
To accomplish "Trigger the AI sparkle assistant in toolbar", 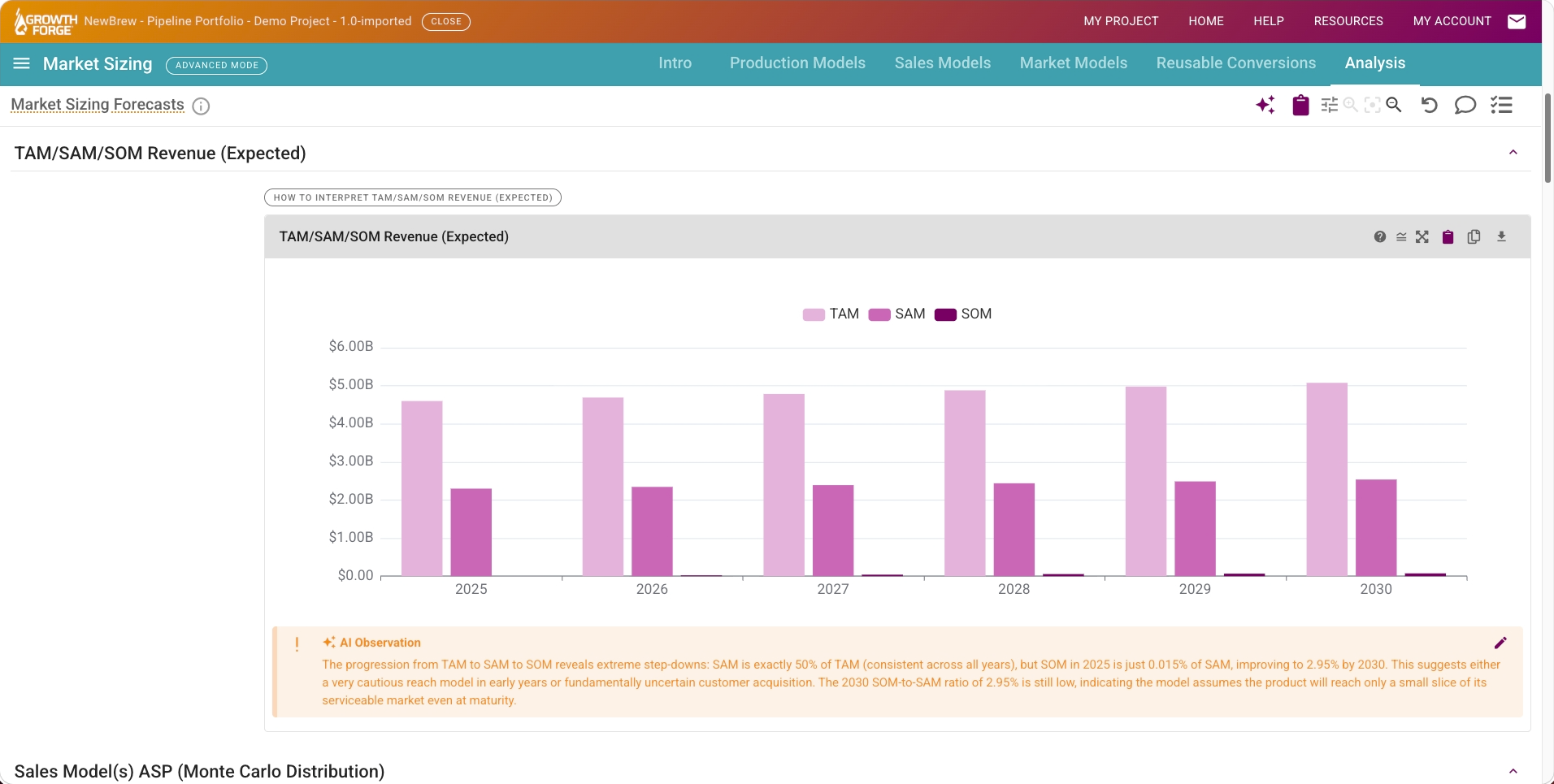I will pos(1265,105).
